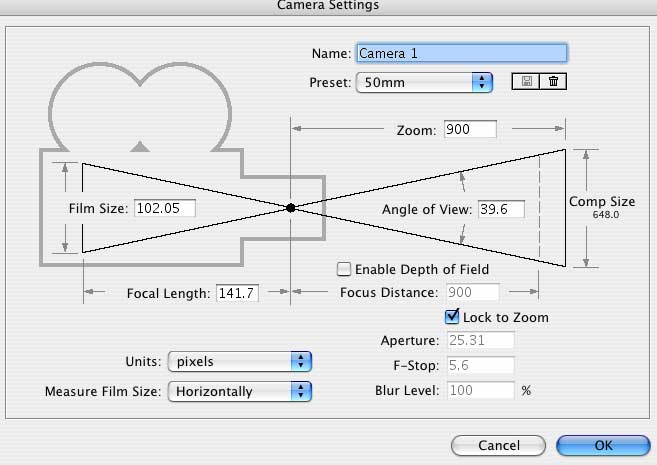Click the Angle of View field
This screenshot has width=657, height=465.
coord(500,209)
